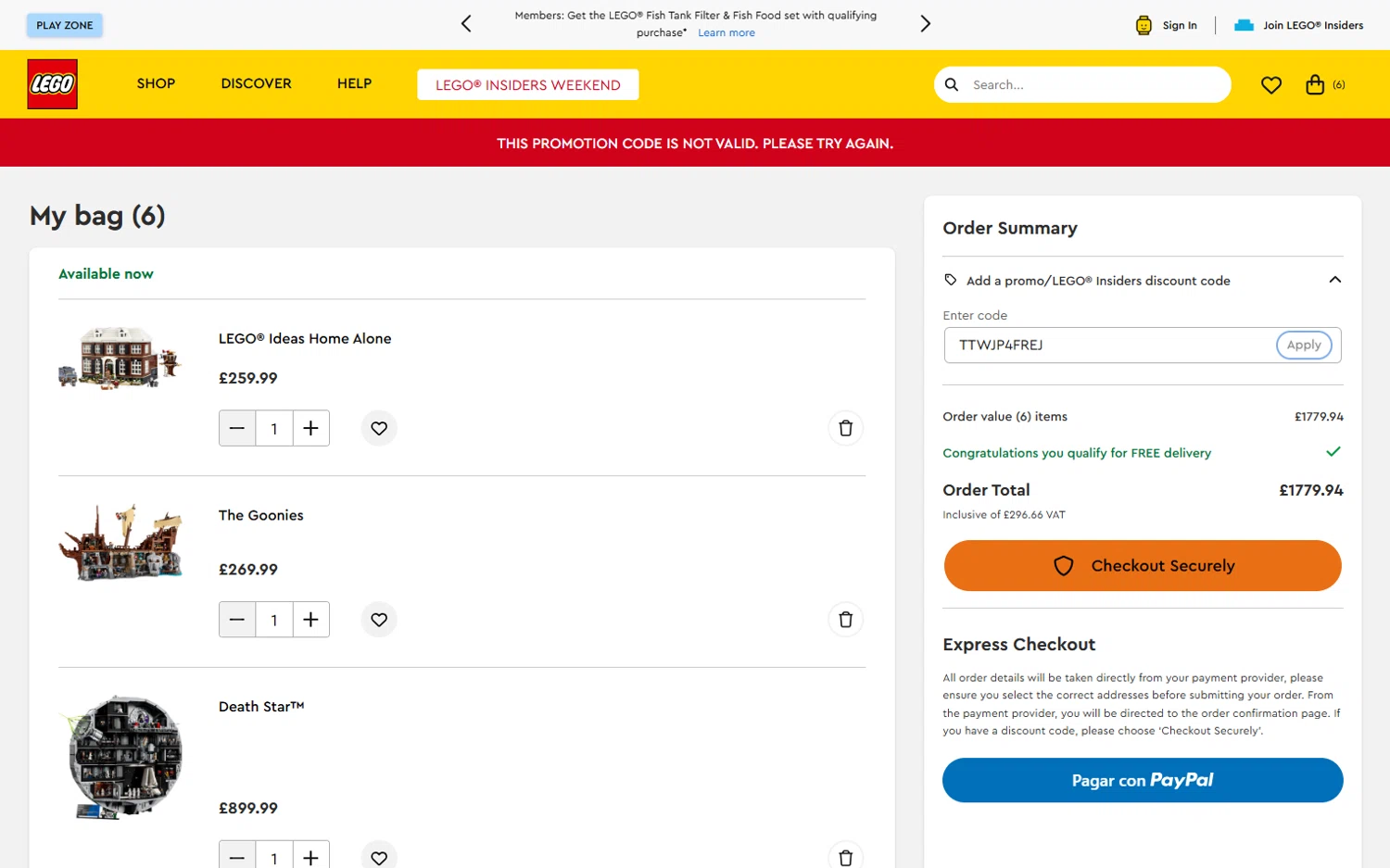Open Home Alone product thumbnail
Image resolution: width=1390 pixels, height=868 pixels.
(120, 358)
